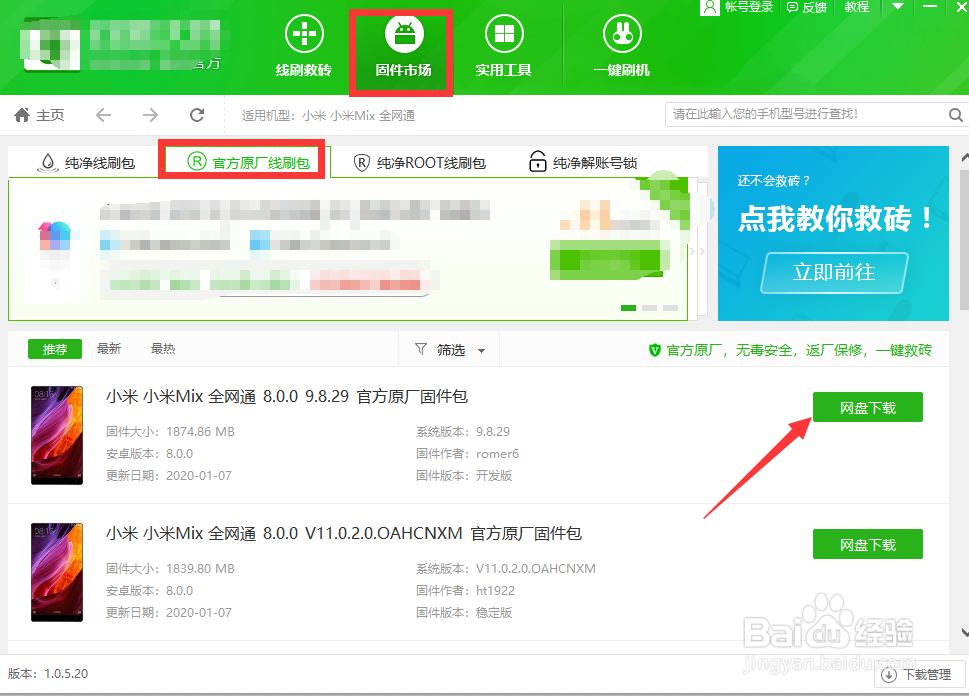Click the search magnifier icon
The height and width of the screenshot is (696, 969).
[955, 115]
